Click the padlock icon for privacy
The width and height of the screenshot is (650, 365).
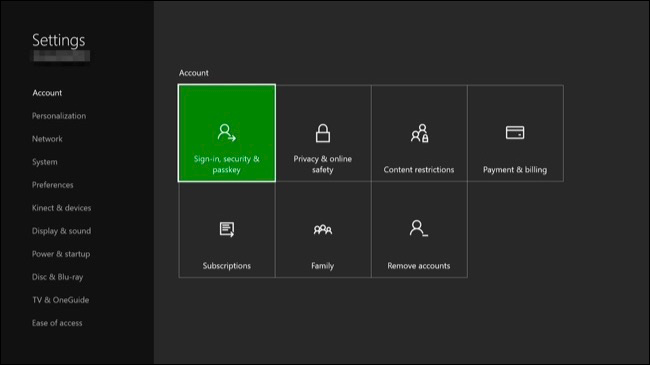tap(323, 133)
